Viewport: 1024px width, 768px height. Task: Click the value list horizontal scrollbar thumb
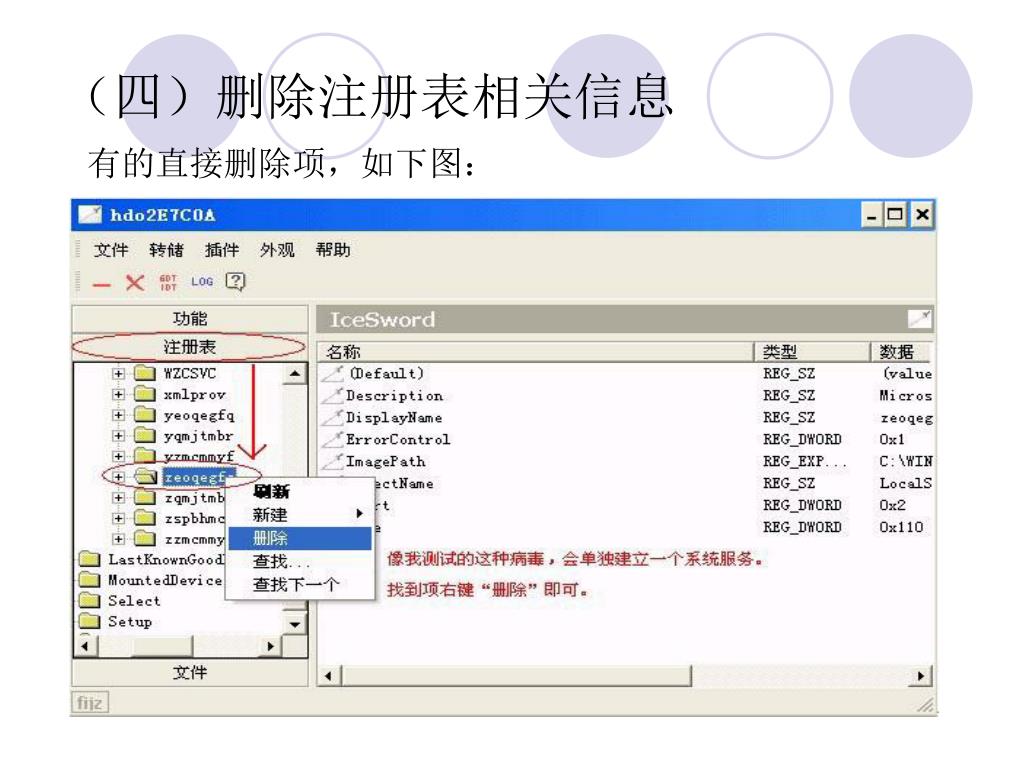click(516, 676)
